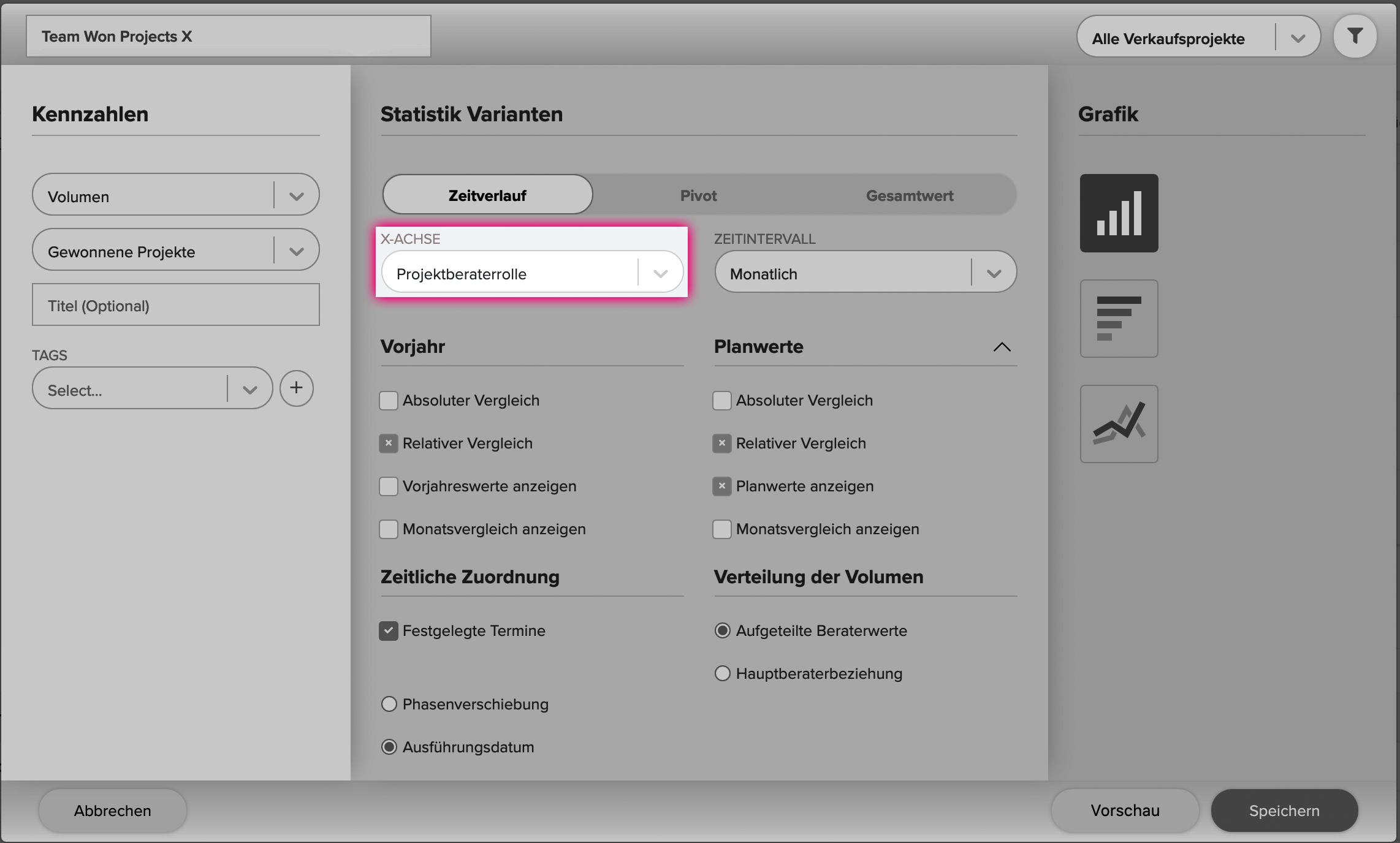Viewport: 1400px width, 843px height.
Task: Select the vertical bar chart graphic
Action: tap(1119, 213)
